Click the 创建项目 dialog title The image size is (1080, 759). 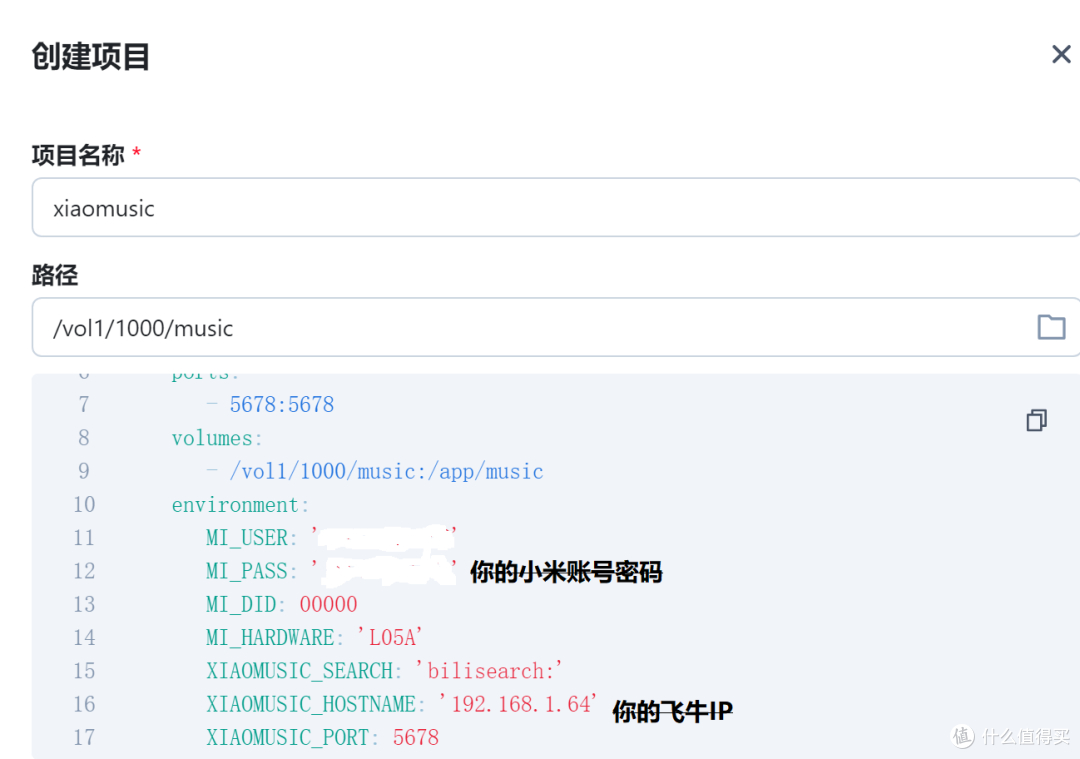[90, 57]
